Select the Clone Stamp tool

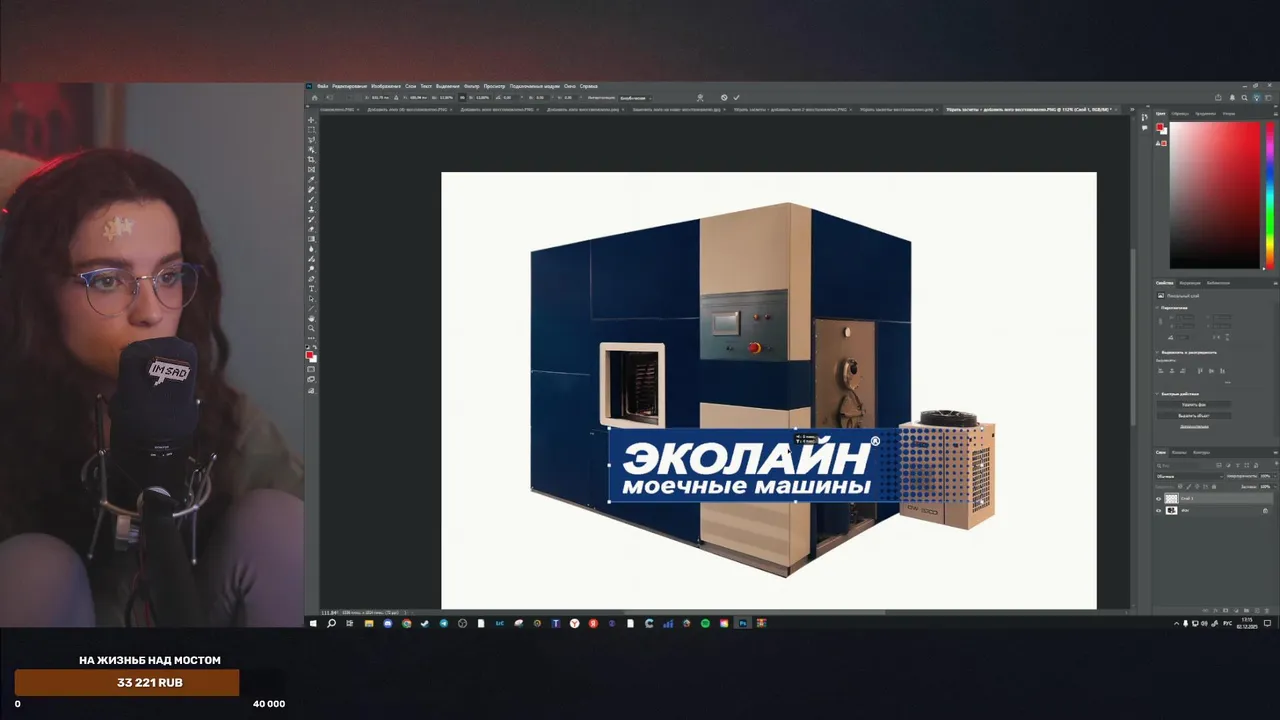311,209
